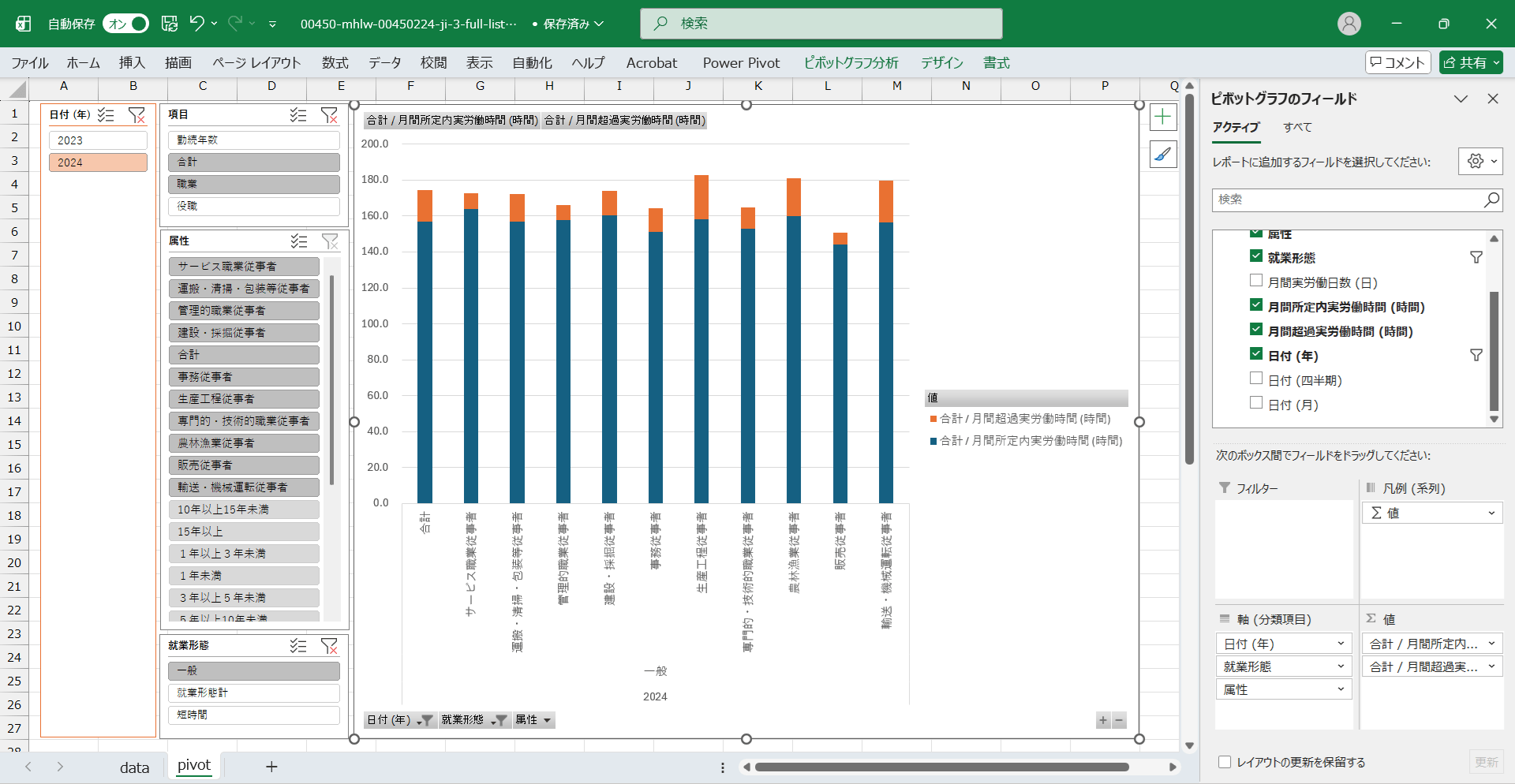Image resolution: width=1515 pixels, height=784 pixels.
Task: Click the chart elements plus button
Action: (1163, 118)
